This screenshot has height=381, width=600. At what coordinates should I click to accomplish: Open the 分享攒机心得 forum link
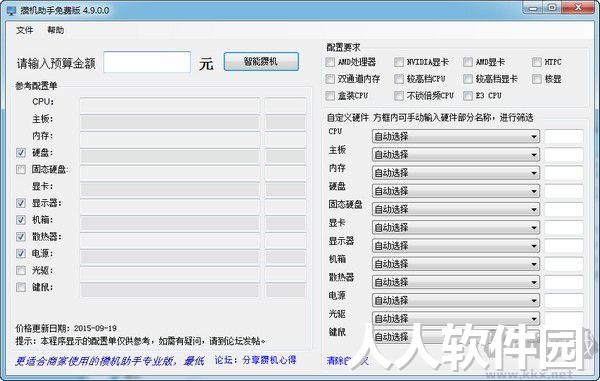269,360
